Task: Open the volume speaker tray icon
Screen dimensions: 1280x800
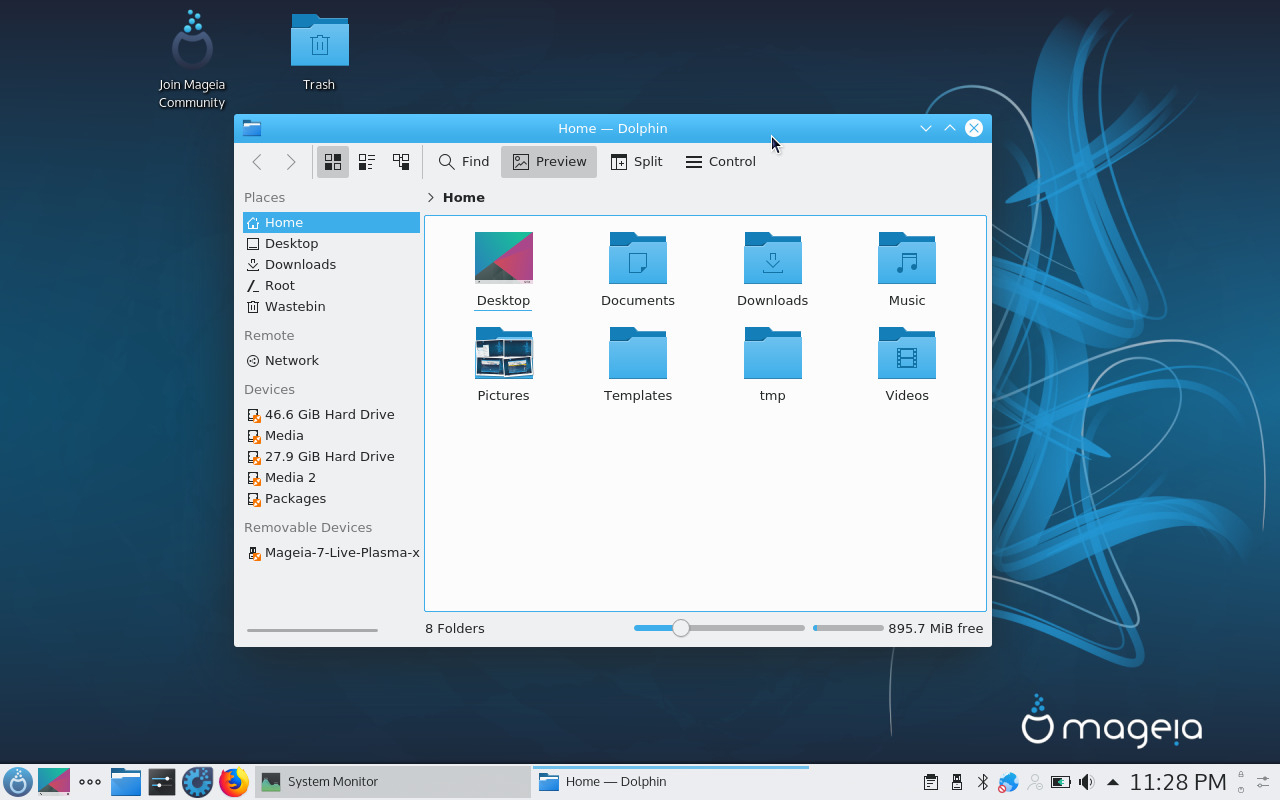Action: (x=1086, y=782)
